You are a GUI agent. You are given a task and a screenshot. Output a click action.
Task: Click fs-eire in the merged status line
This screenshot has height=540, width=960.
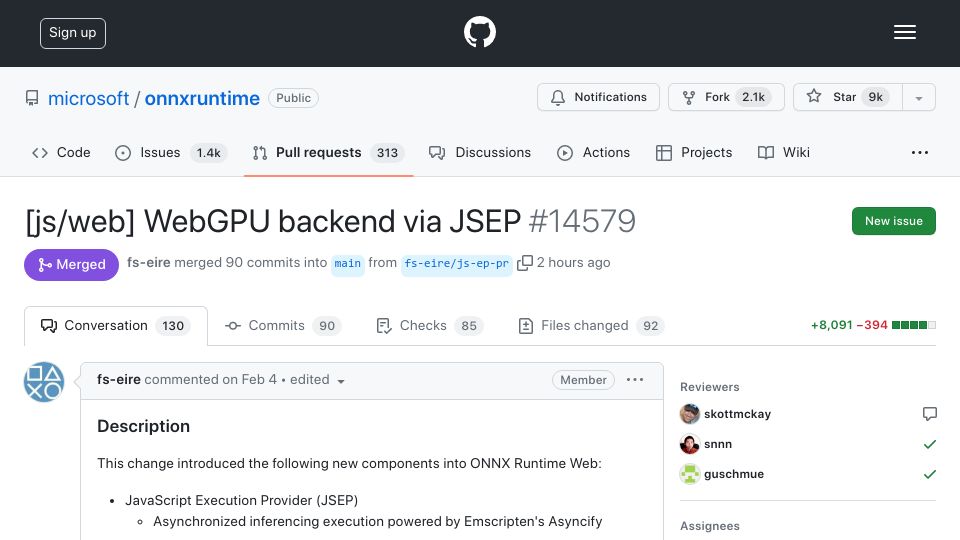148,263
